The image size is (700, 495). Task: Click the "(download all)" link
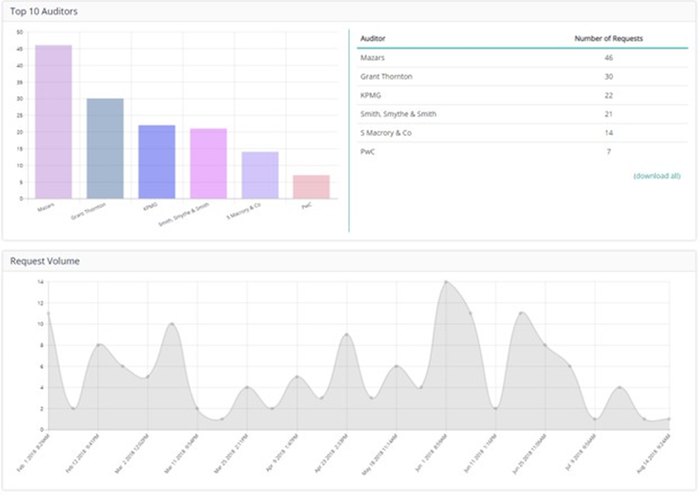tap(657, 175)
